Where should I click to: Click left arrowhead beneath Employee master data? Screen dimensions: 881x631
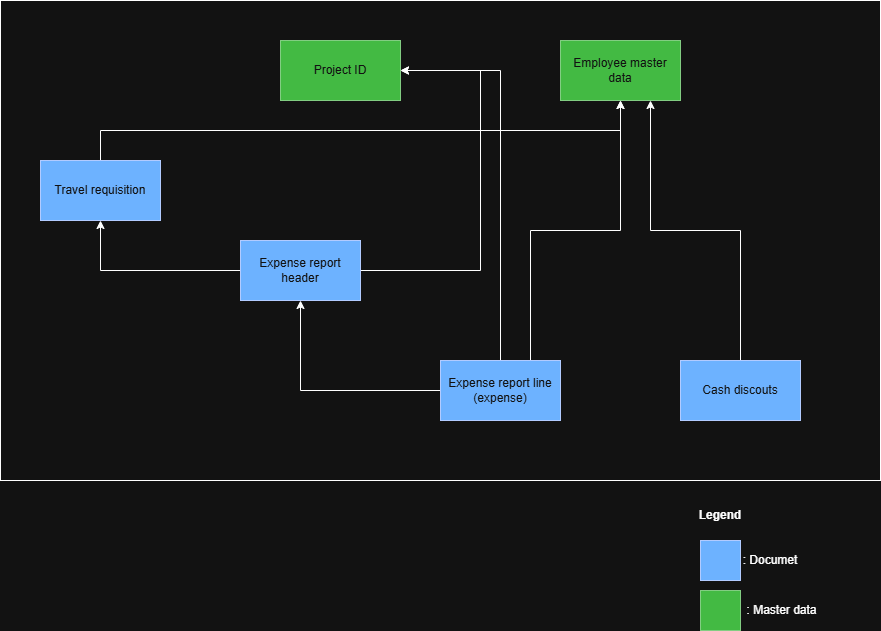coord(620,106)
